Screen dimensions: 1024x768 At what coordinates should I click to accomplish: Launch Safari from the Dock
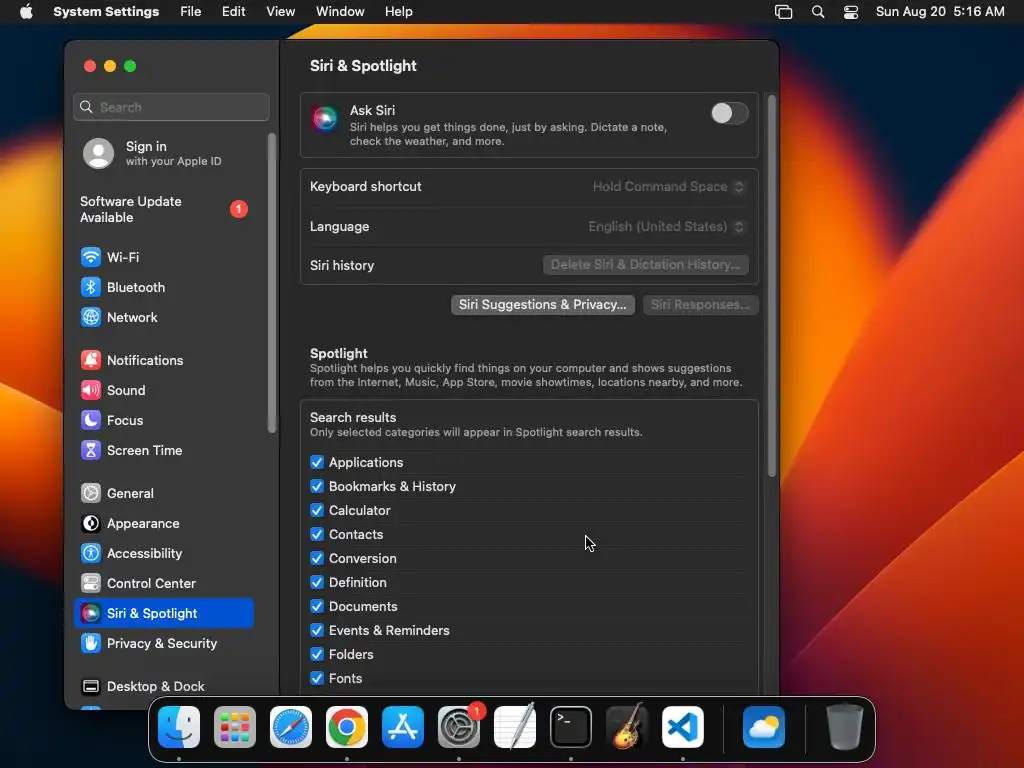click(x=291, y=727)
